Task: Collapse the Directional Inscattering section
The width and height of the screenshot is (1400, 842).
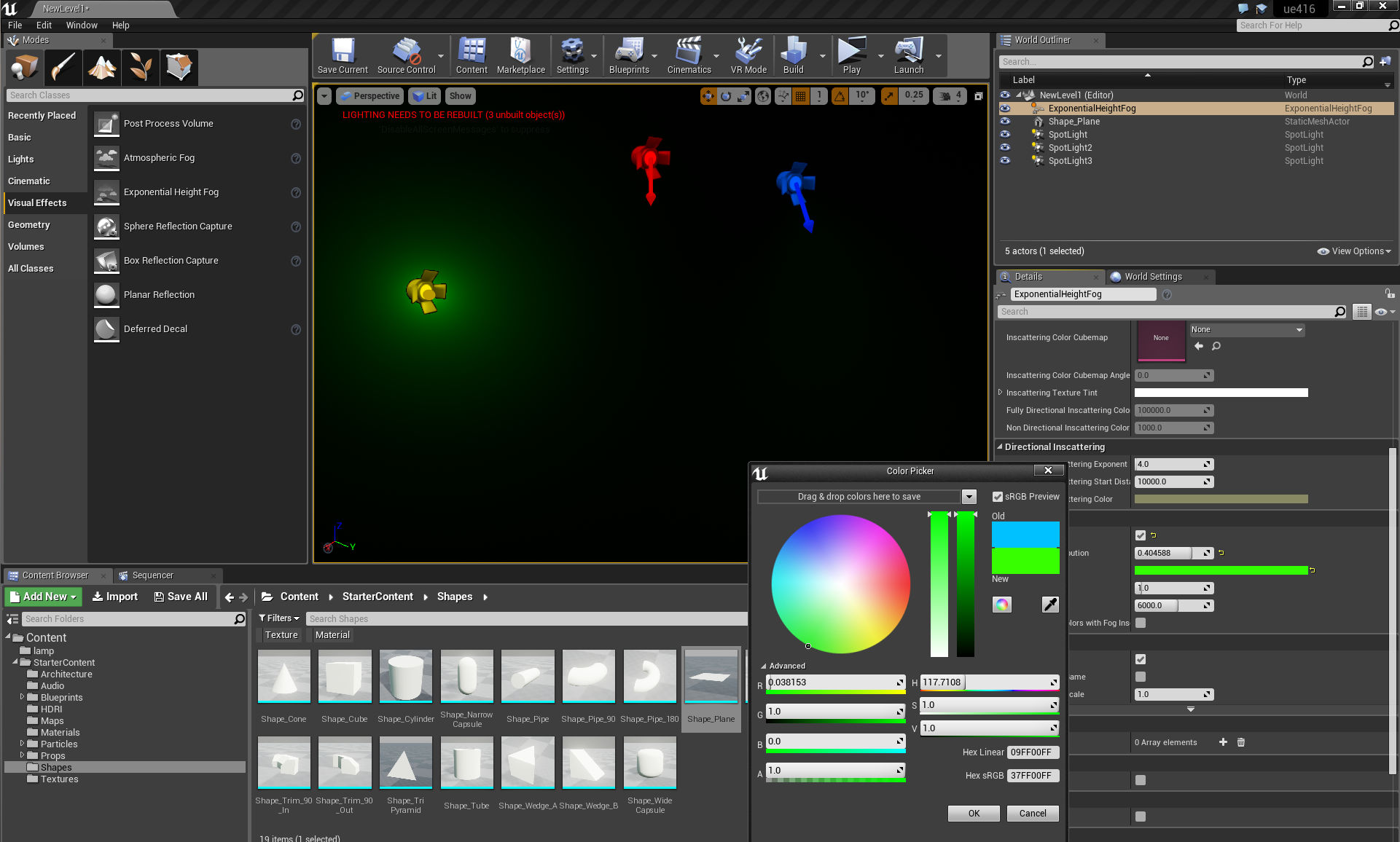Action: 1000,447
